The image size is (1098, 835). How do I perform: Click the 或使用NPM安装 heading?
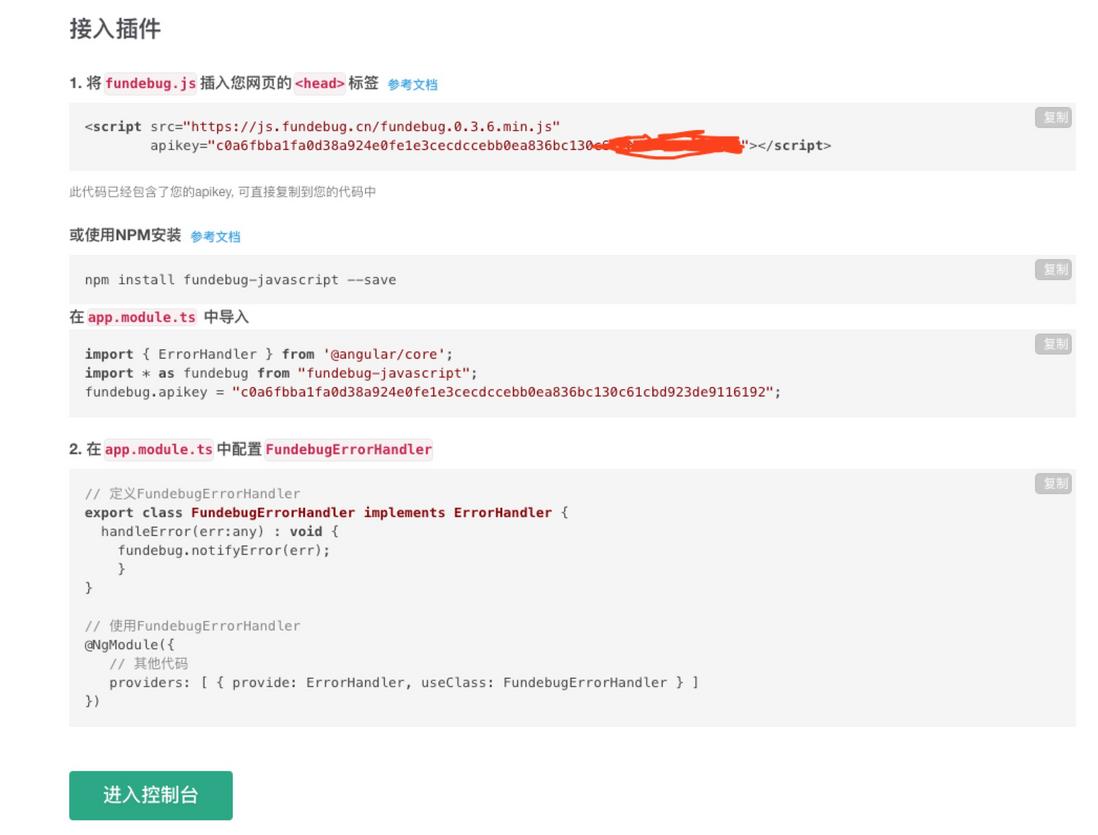[x=125, y=235]
